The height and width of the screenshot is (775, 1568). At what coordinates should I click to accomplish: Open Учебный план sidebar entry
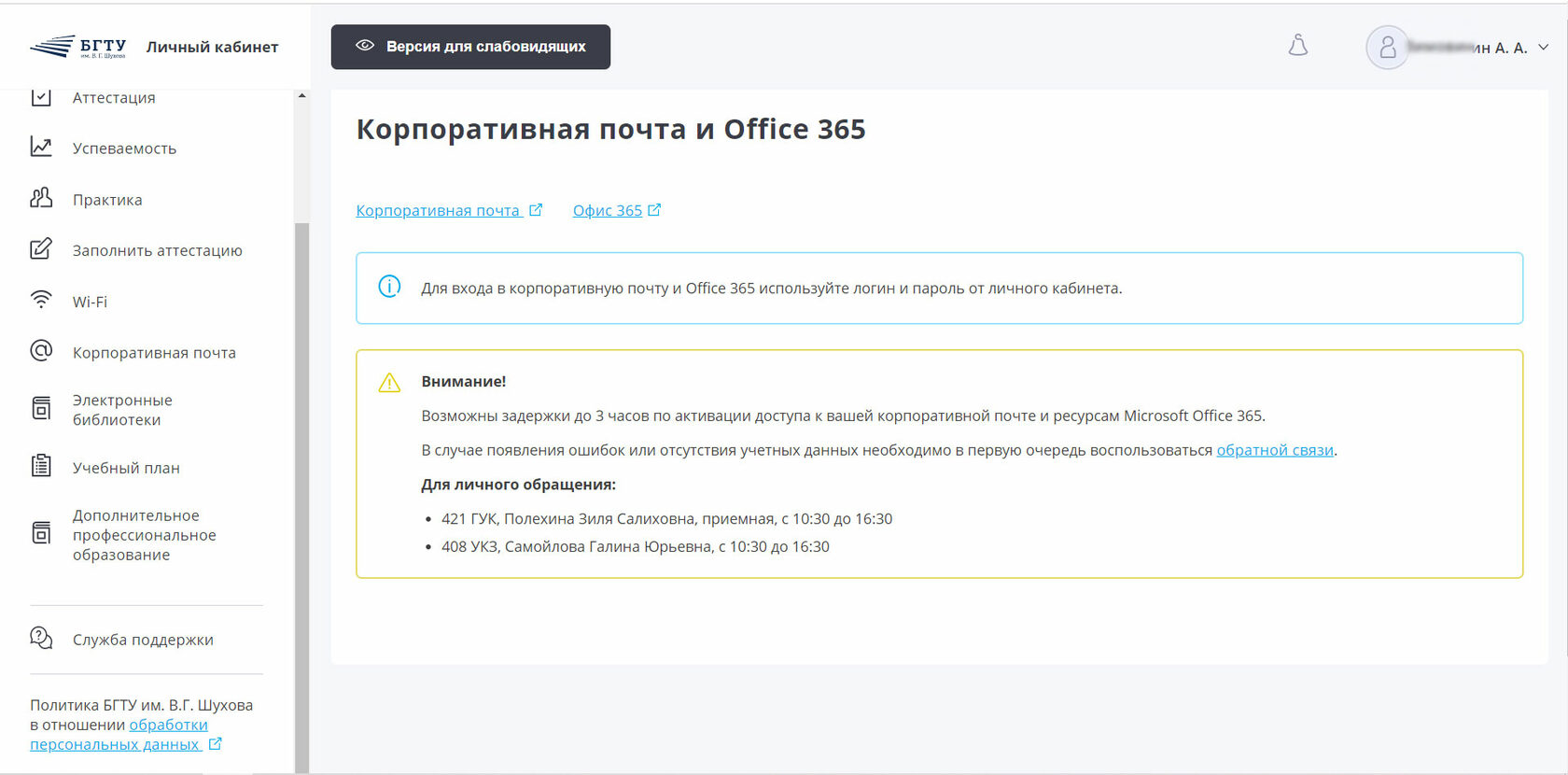coord(126,468)
